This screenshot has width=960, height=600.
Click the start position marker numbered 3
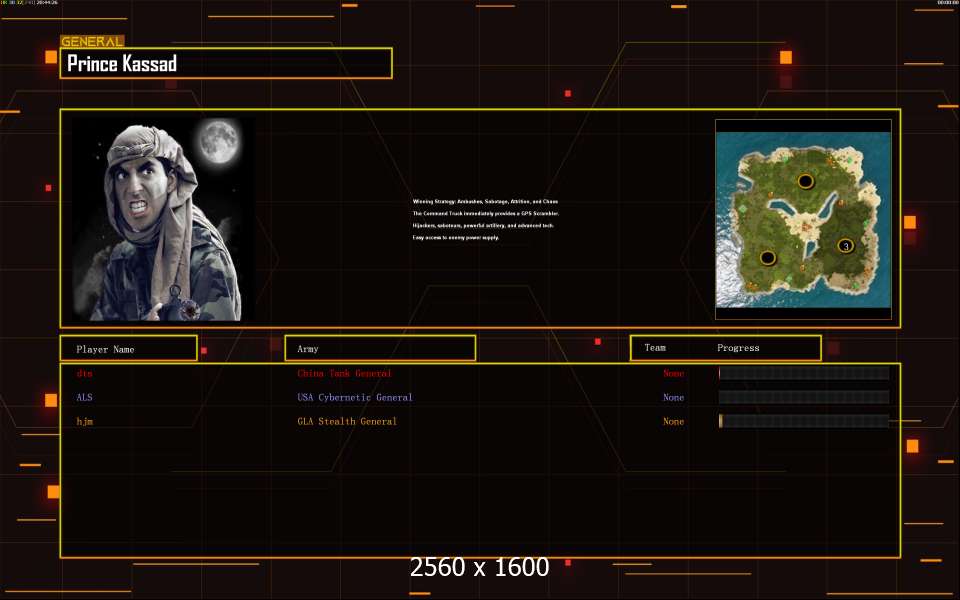[846, 246]
